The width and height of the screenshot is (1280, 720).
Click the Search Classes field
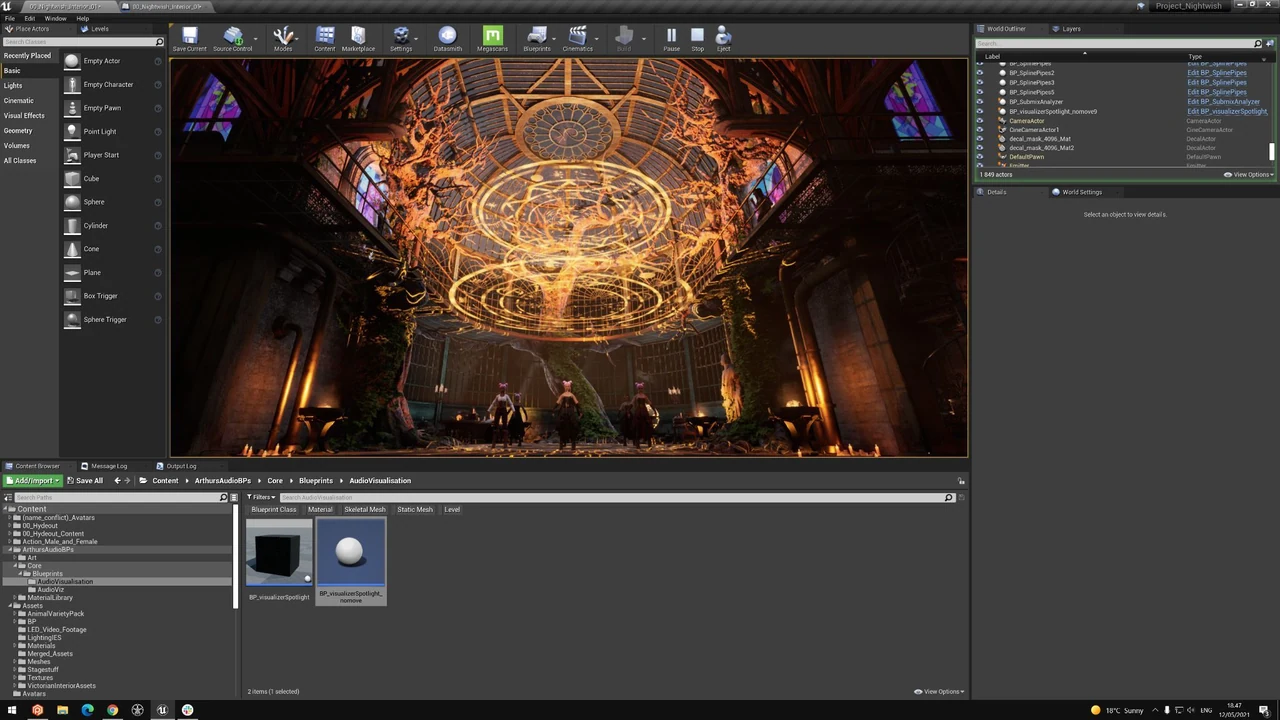coord(82,42)
